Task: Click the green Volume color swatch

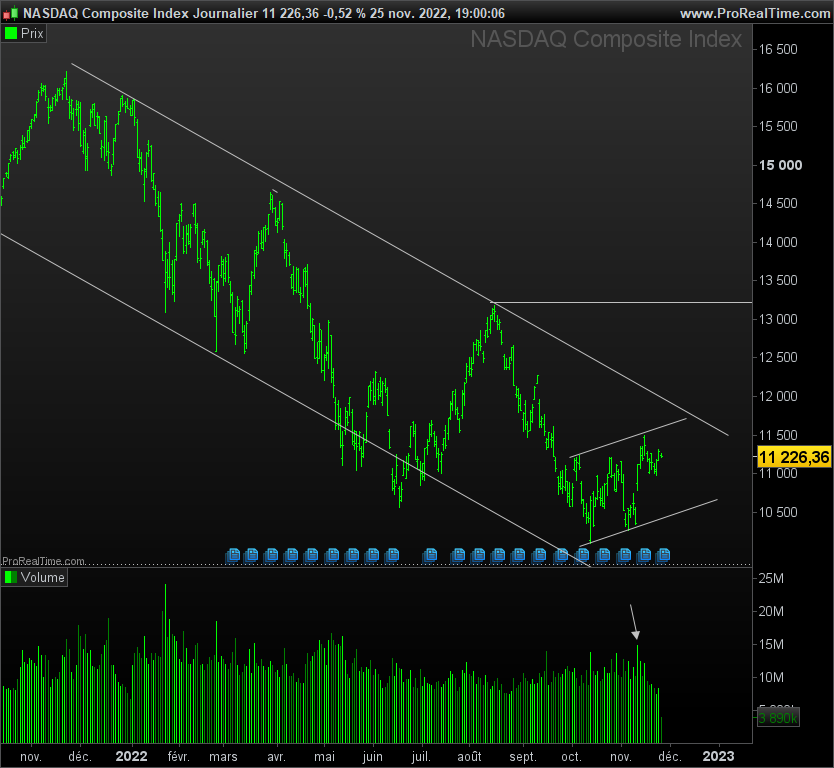Action: (x=11, y=578)
